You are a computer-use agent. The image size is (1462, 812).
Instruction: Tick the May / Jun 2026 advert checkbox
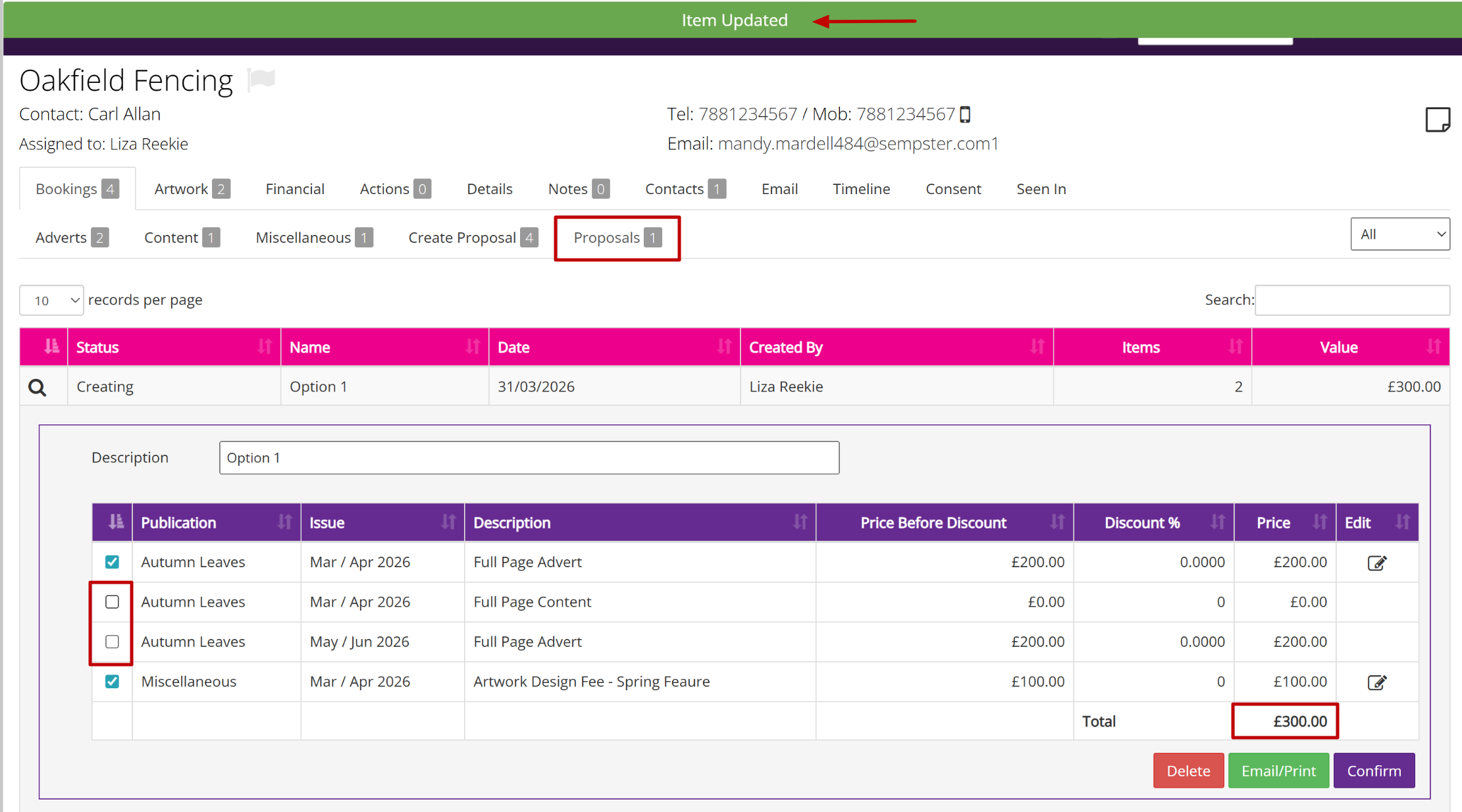pos(112,642)
